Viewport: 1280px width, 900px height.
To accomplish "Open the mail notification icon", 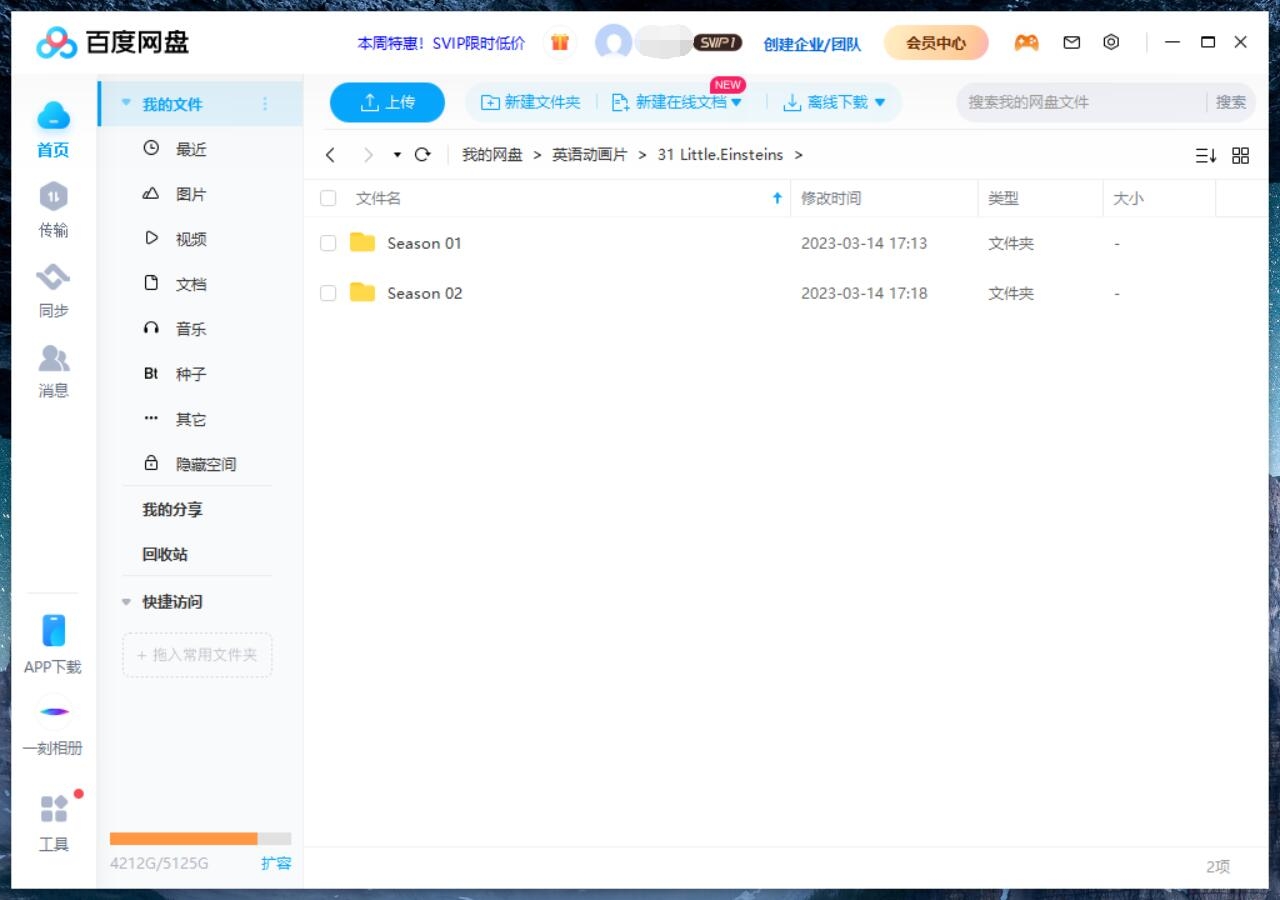I will (1071, 42).
